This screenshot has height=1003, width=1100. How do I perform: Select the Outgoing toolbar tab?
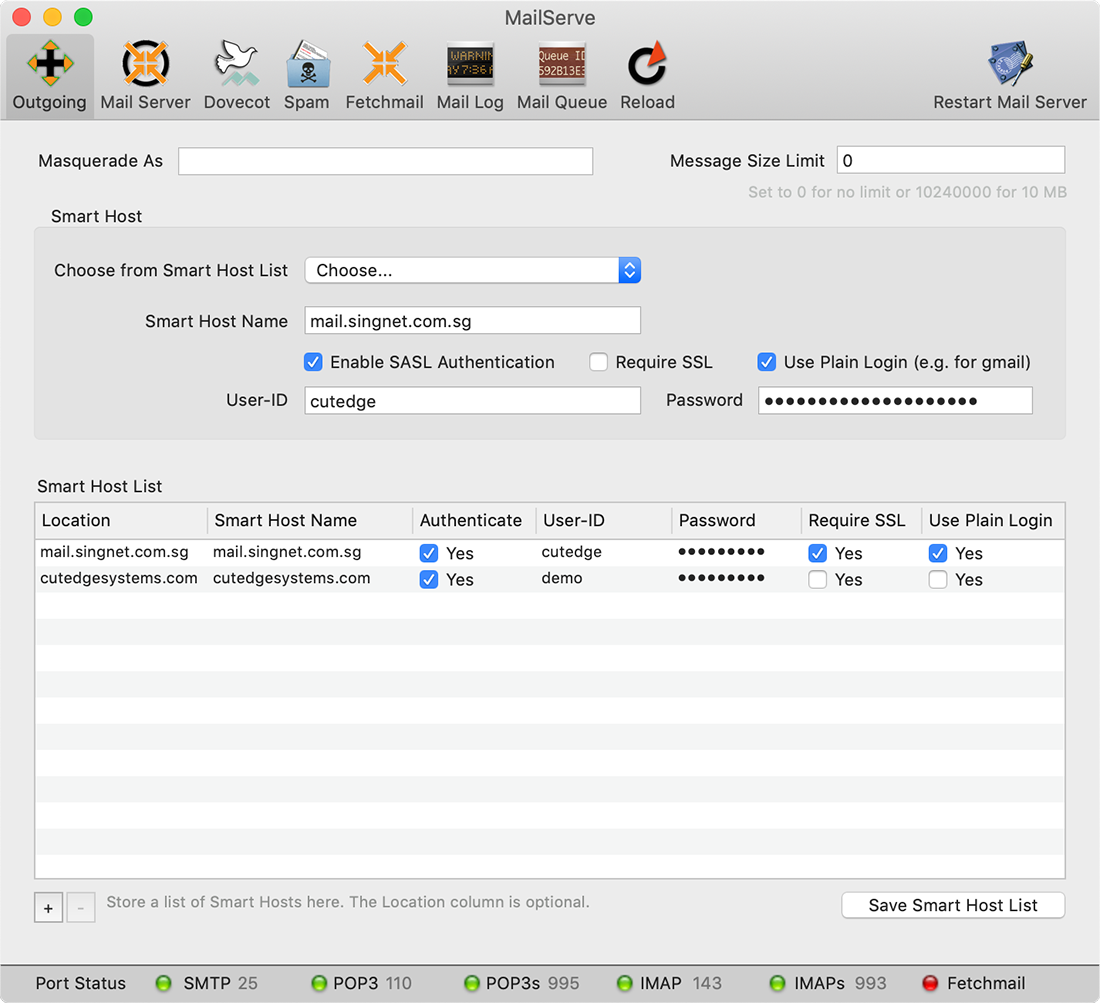tap(50, 65)
